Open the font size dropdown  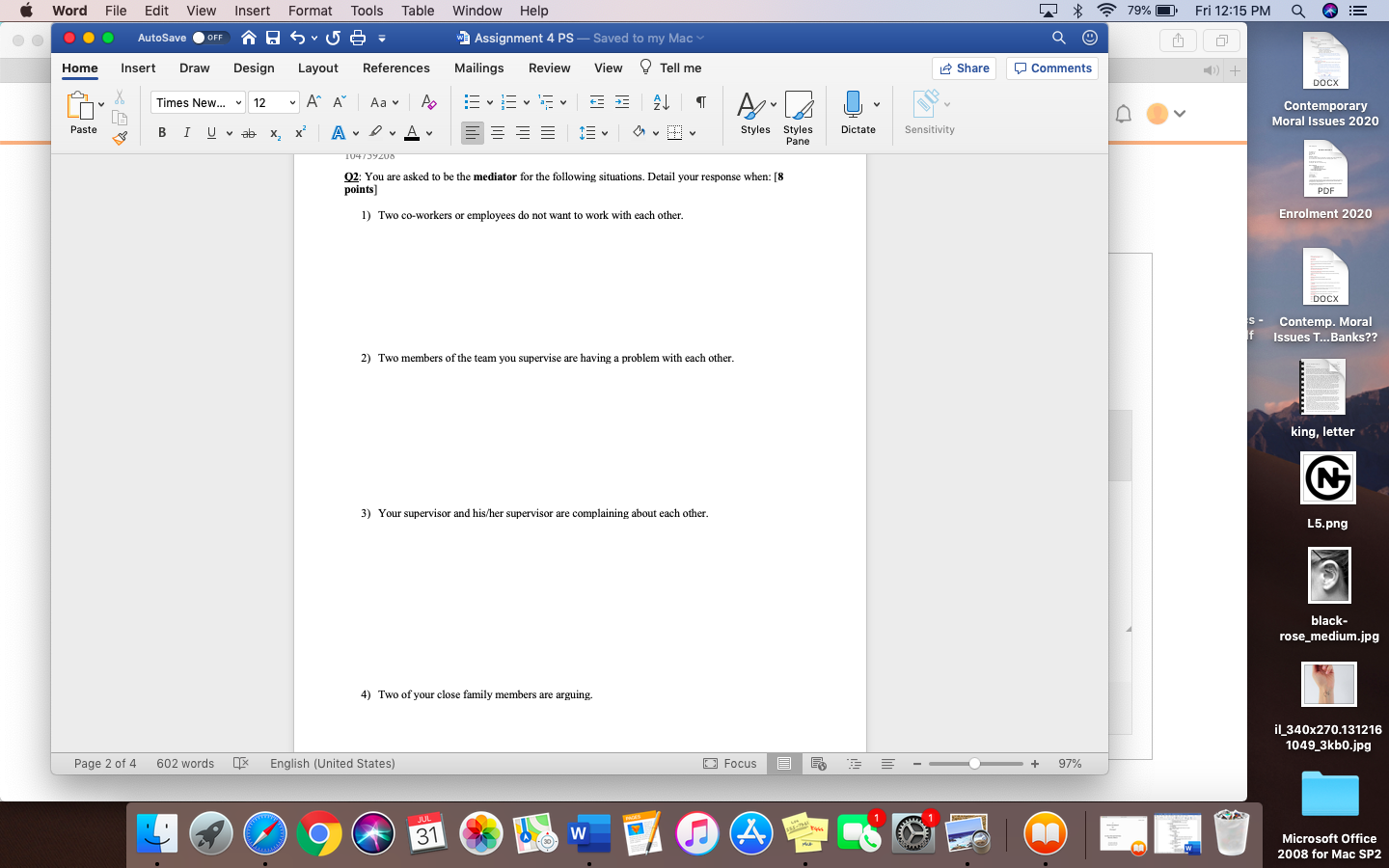tap(273, 101)
